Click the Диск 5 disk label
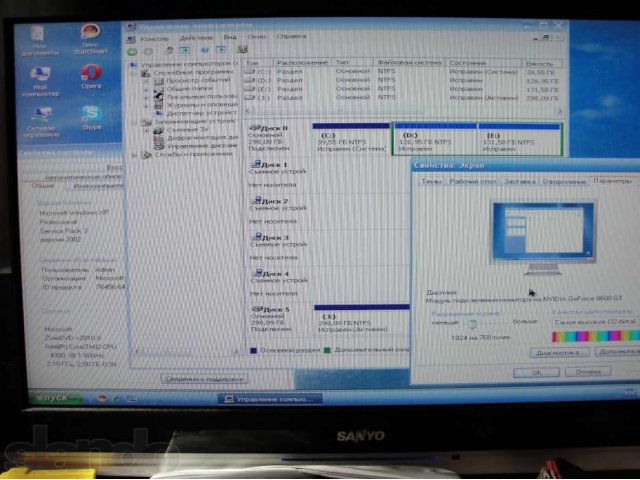The image size is (640, 480). (x=270, y=309)
